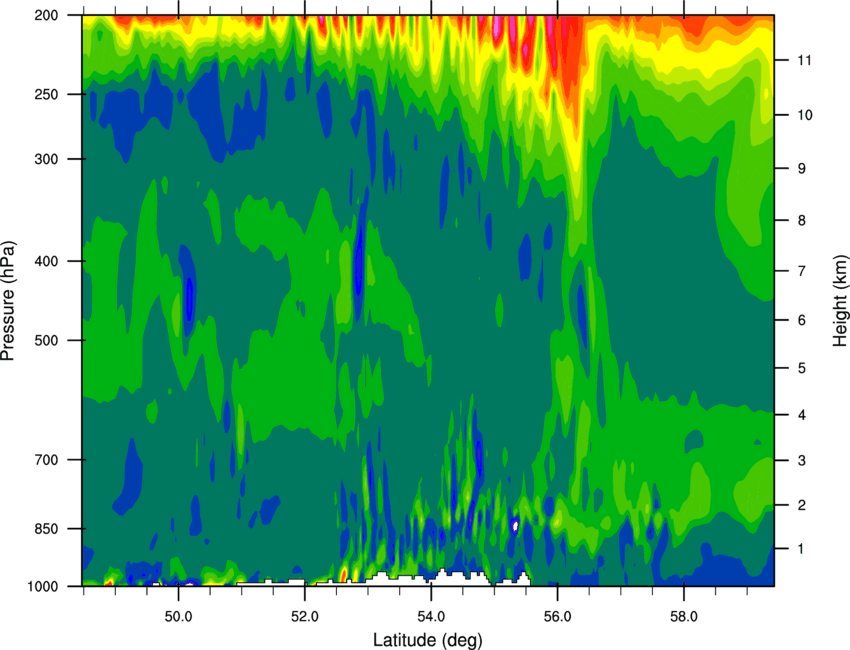Select the 50.0 latitude tick label
Viewport: 850px width, 650px height.
tap(178, 617)
